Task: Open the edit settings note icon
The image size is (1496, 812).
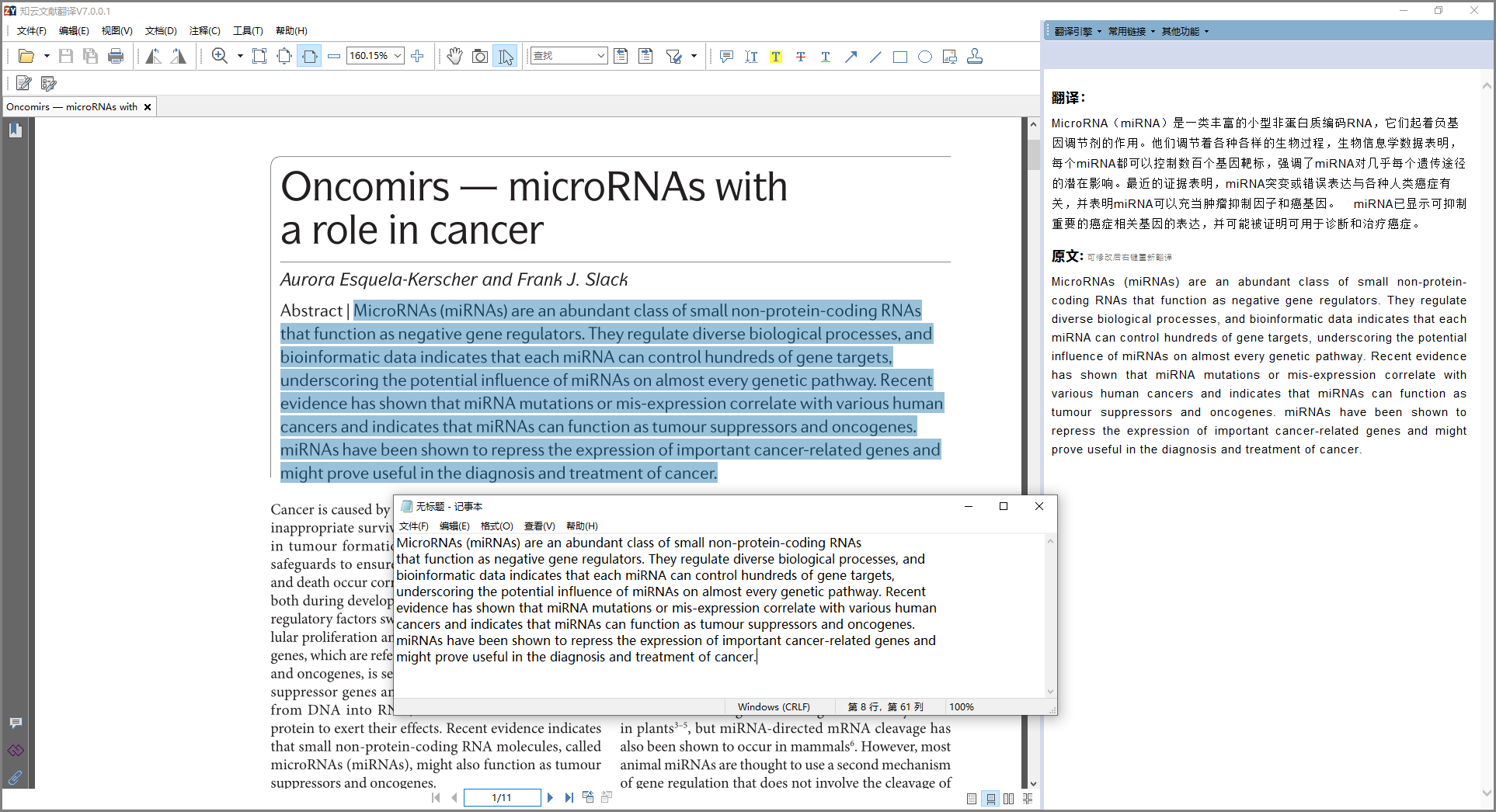Action: [49, 83]
